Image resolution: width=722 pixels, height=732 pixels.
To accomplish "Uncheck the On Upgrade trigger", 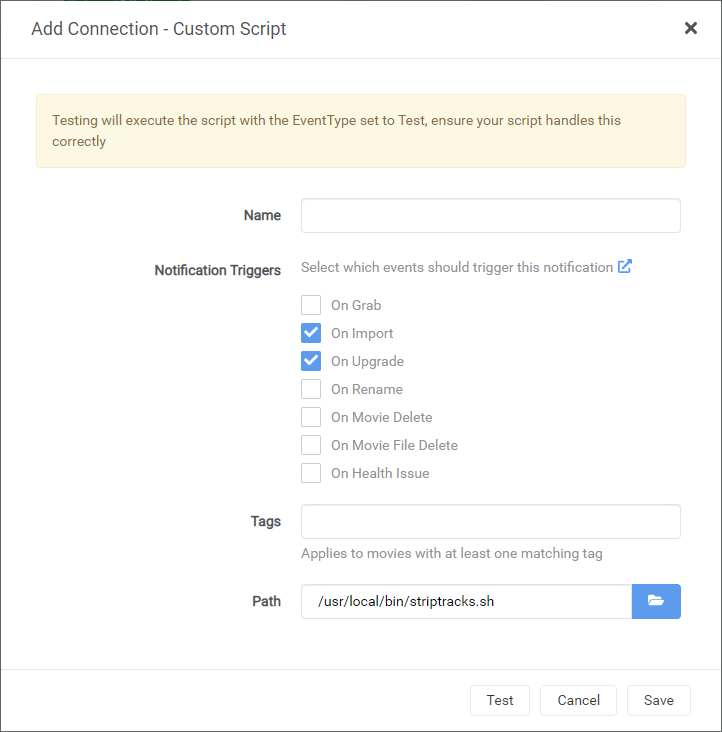I will (x=311, y=361).
